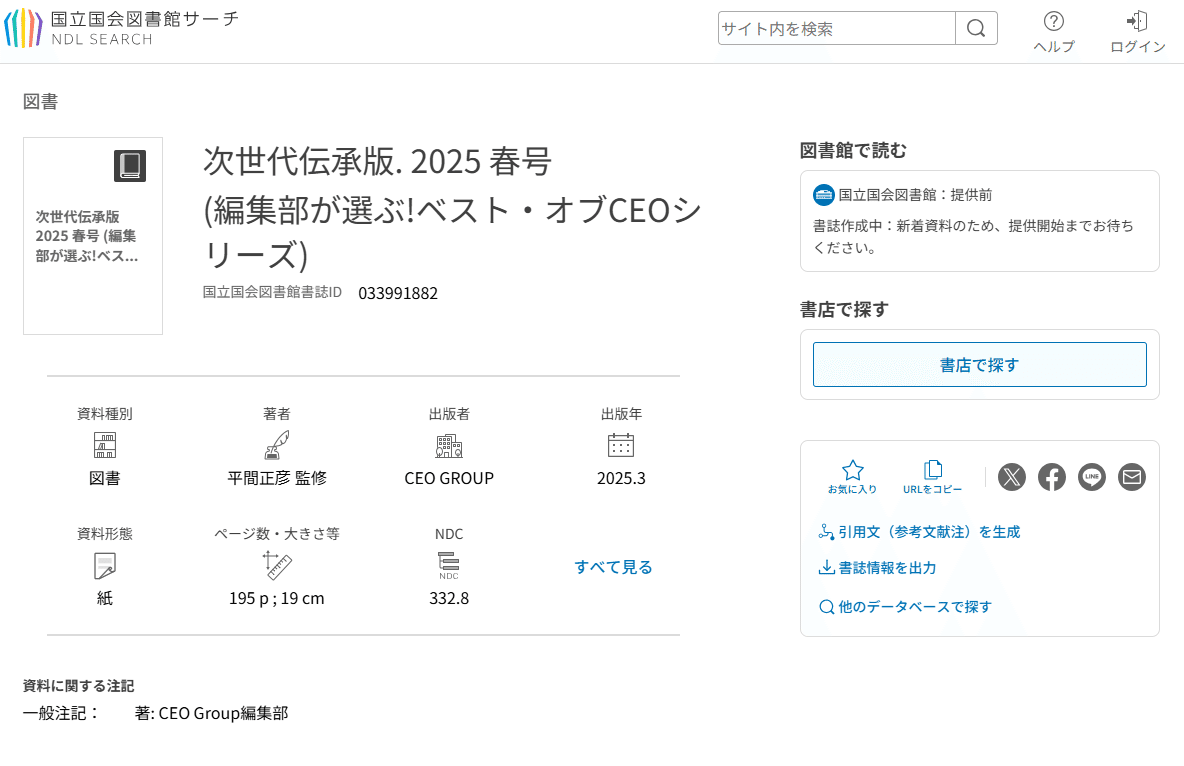The image size is (1184, 766).
Task: Share on X icon
Action: [1012, 477]
